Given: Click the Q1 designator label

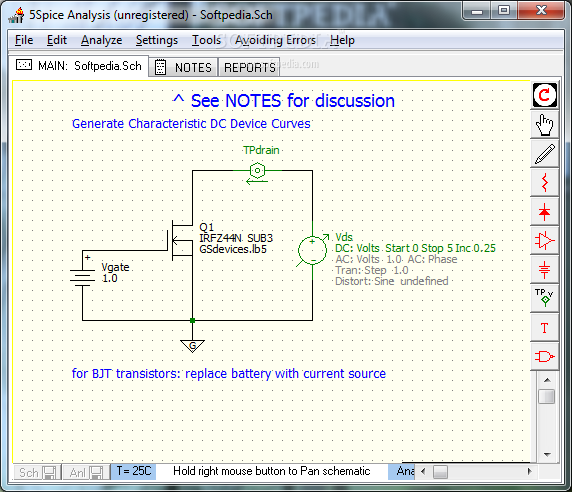Looking at the screenshot, I should (x=206, y=227).
